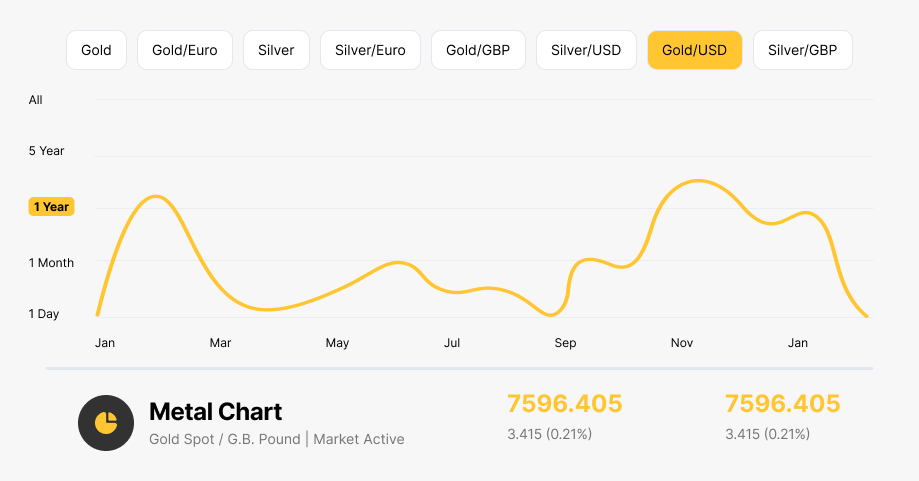Select the Gold tab
919x481 pixels.
(x=96, y=50)
